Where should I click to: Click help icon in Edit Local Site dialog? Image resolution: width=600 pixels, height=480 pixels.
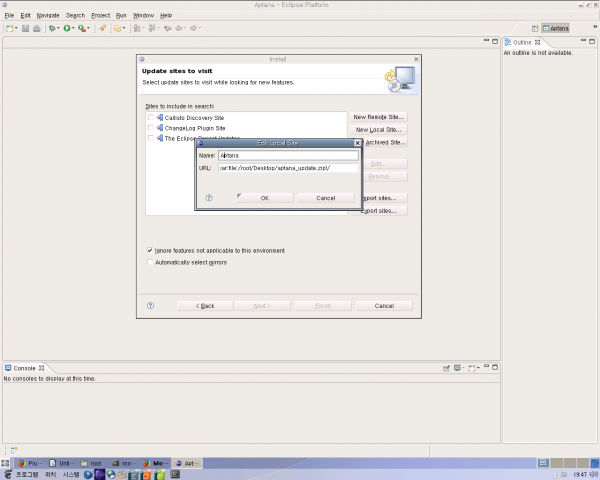tap(209, 198)
